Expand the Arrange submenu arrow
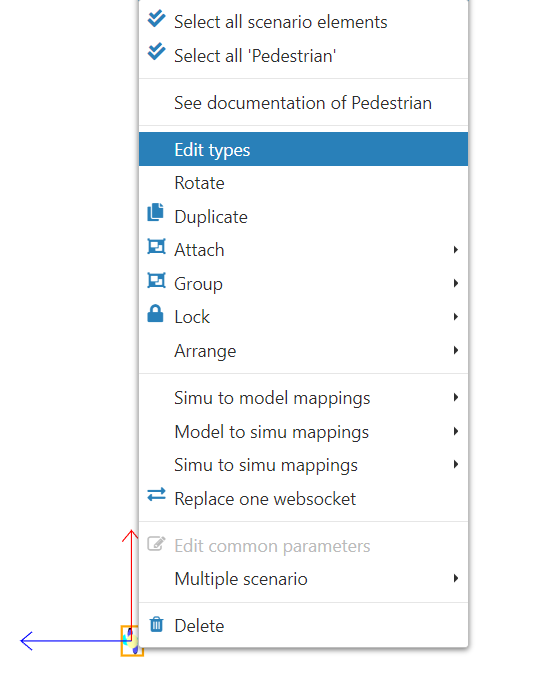This screenshot has width=559, height=678. pyautogui.click(x=456, y=350)
